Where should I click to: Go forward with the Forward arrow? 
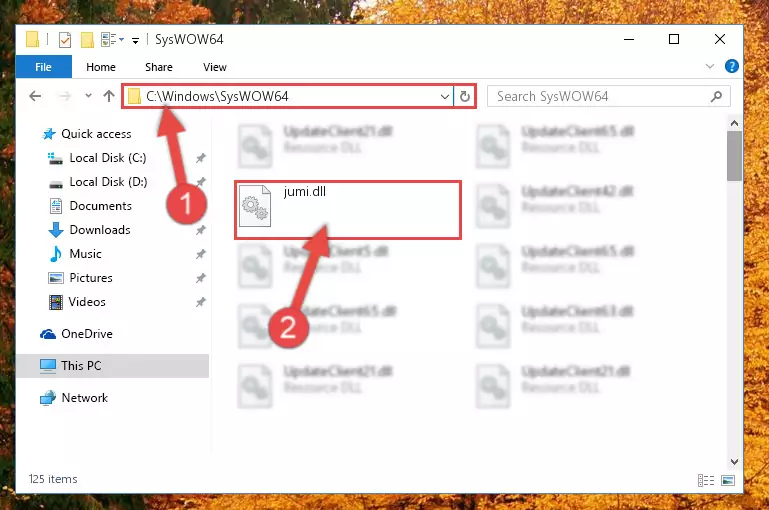[x=64, y=96]
